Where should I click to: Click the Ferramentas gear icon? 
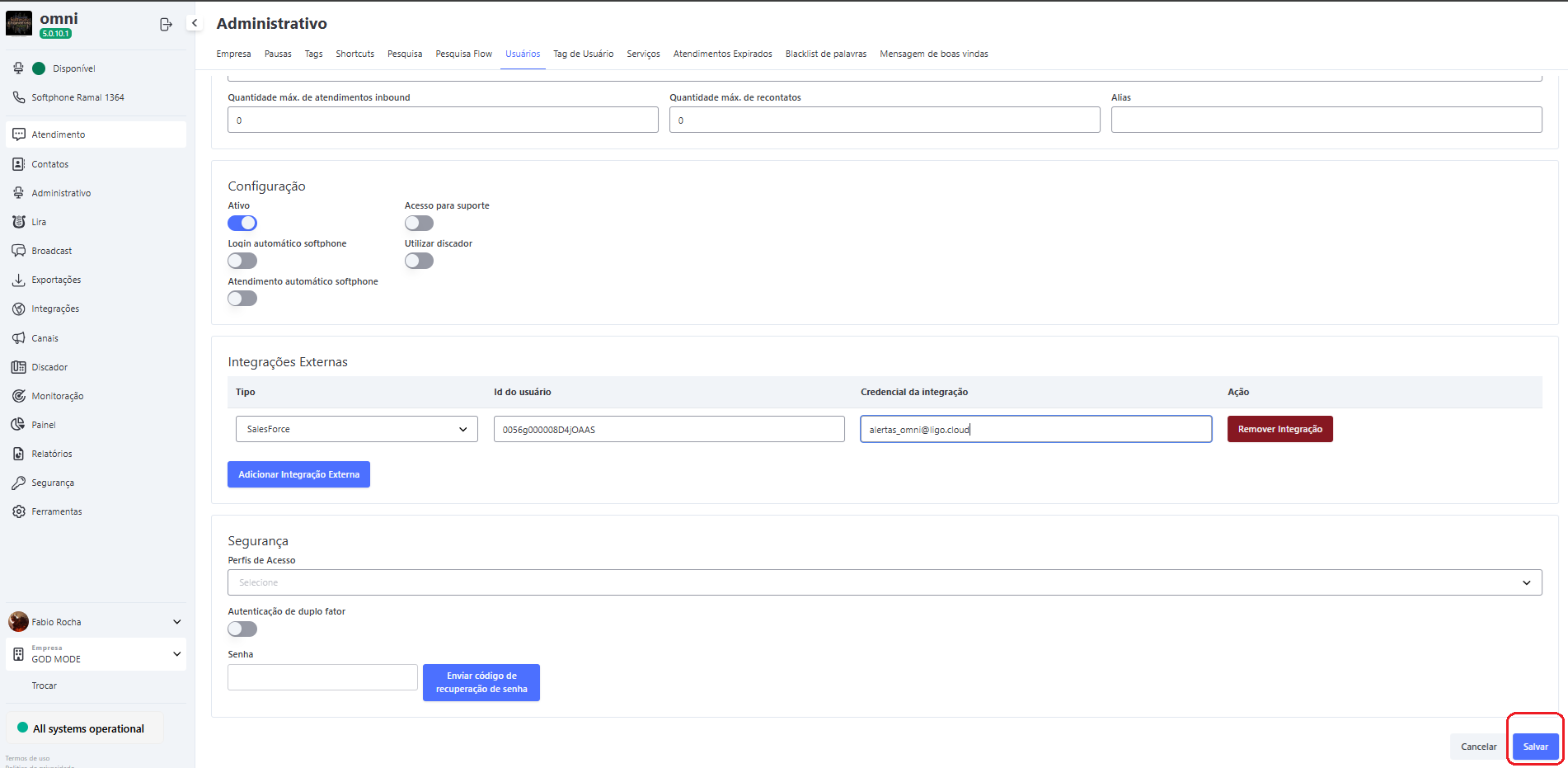point(19,511)
